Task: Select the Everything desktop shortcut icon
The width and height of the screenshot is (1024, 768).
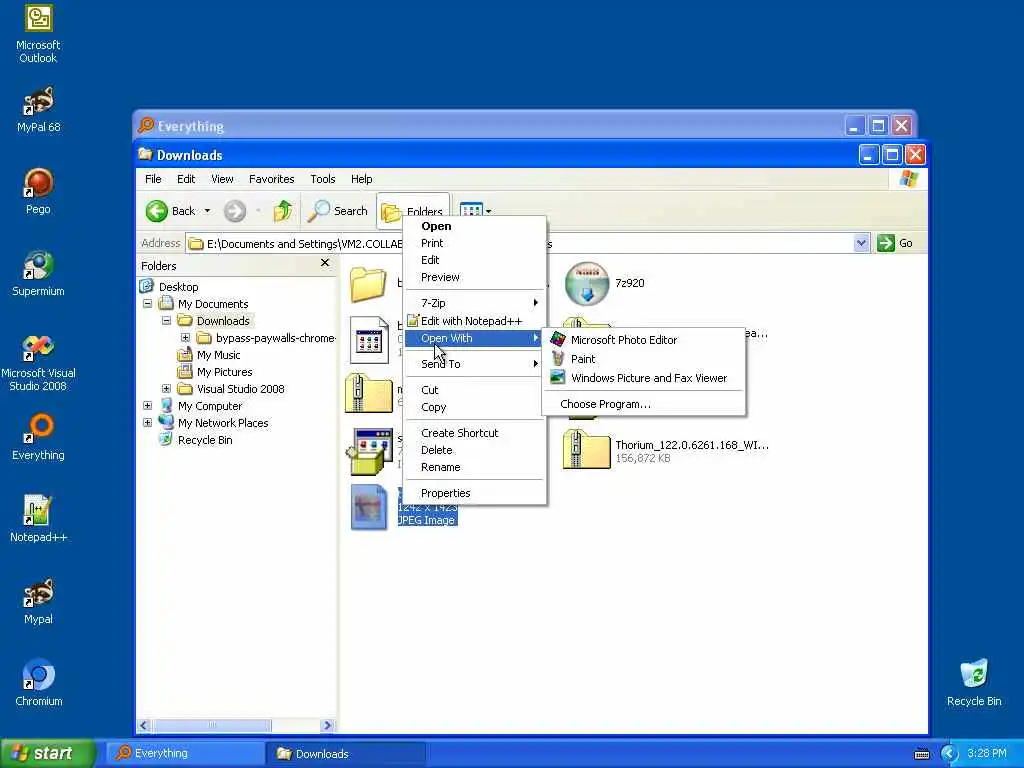Action: (38, 437)
